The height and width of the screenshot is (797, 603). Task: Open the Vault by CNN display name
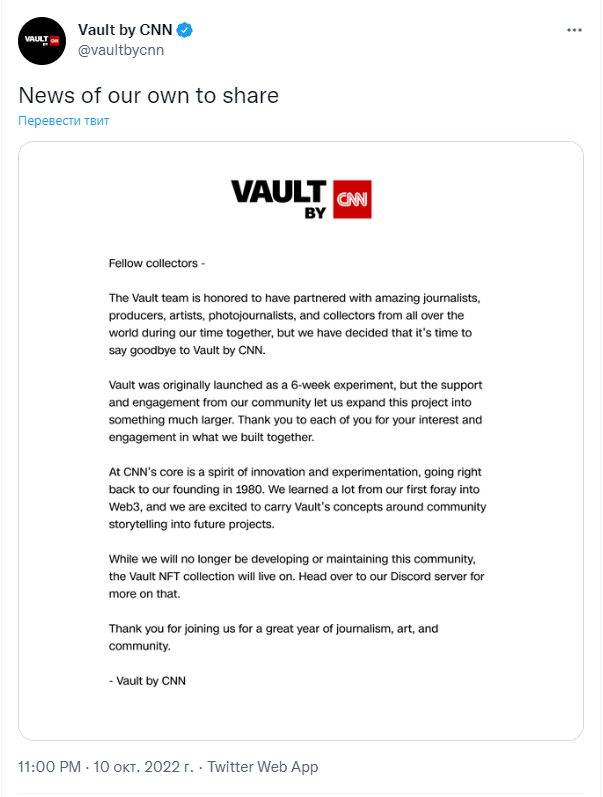coord(125,30)
